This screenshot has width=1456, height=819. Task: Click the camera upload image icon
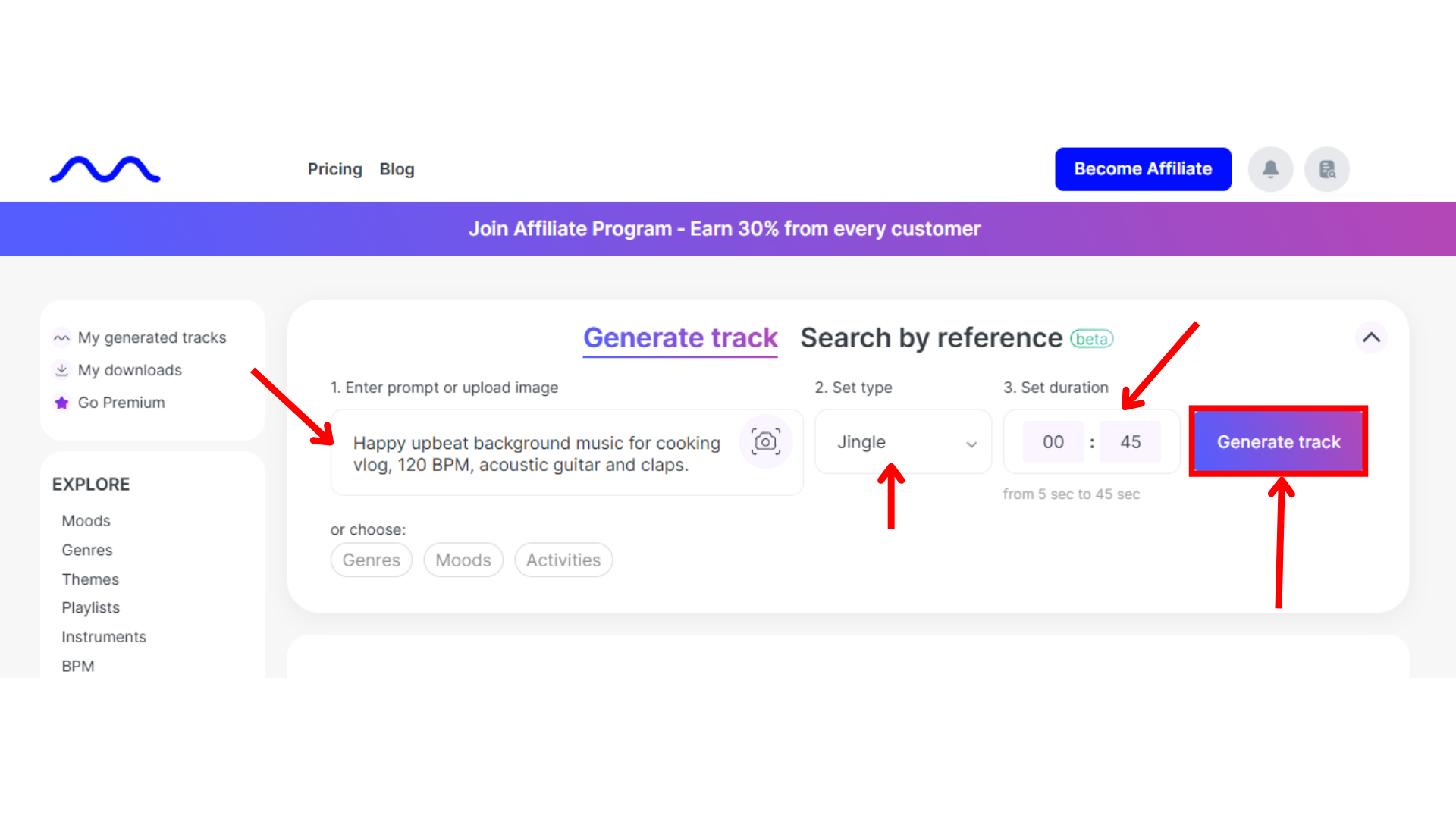coord(765,441)
